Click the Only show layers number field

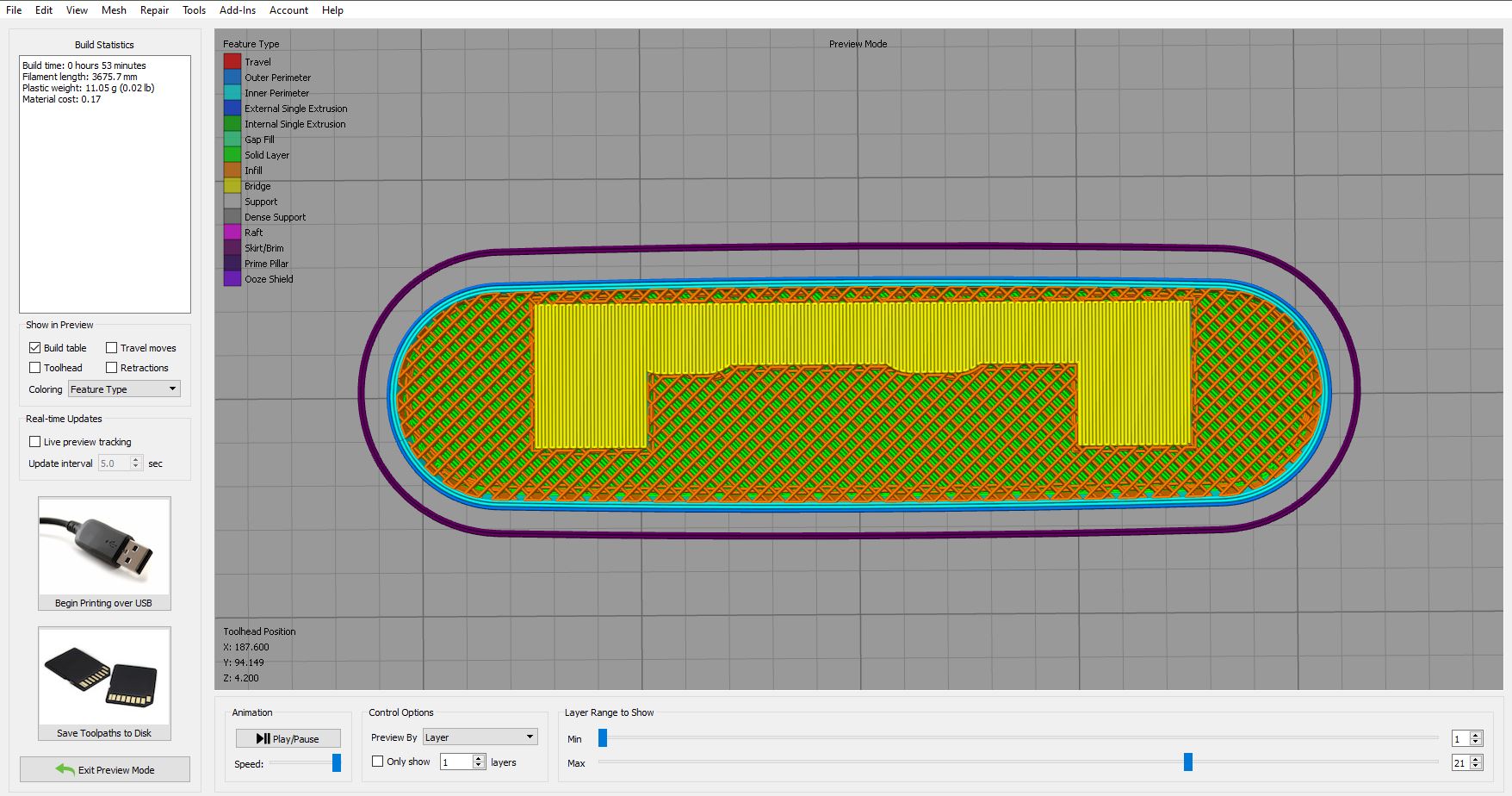(x=456, y=762)
